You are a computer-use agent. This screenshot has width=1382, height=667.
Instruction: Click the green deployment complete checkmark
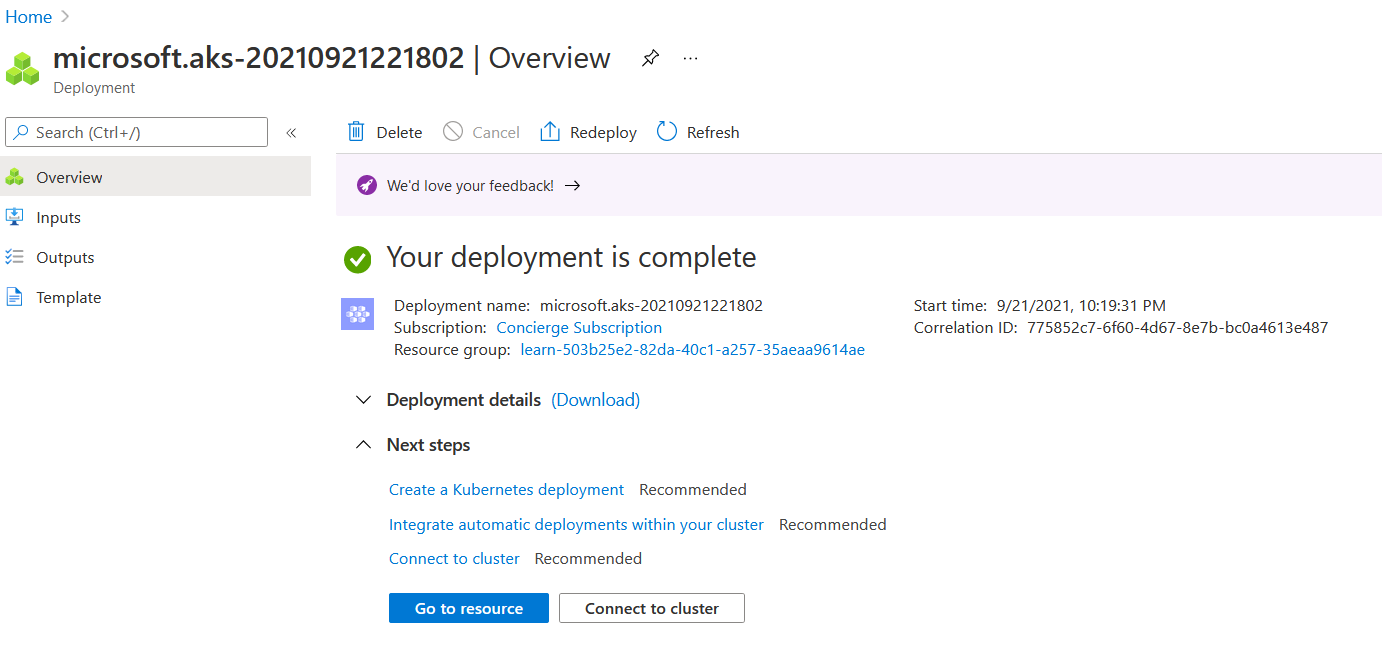click(x=357, y=259)
